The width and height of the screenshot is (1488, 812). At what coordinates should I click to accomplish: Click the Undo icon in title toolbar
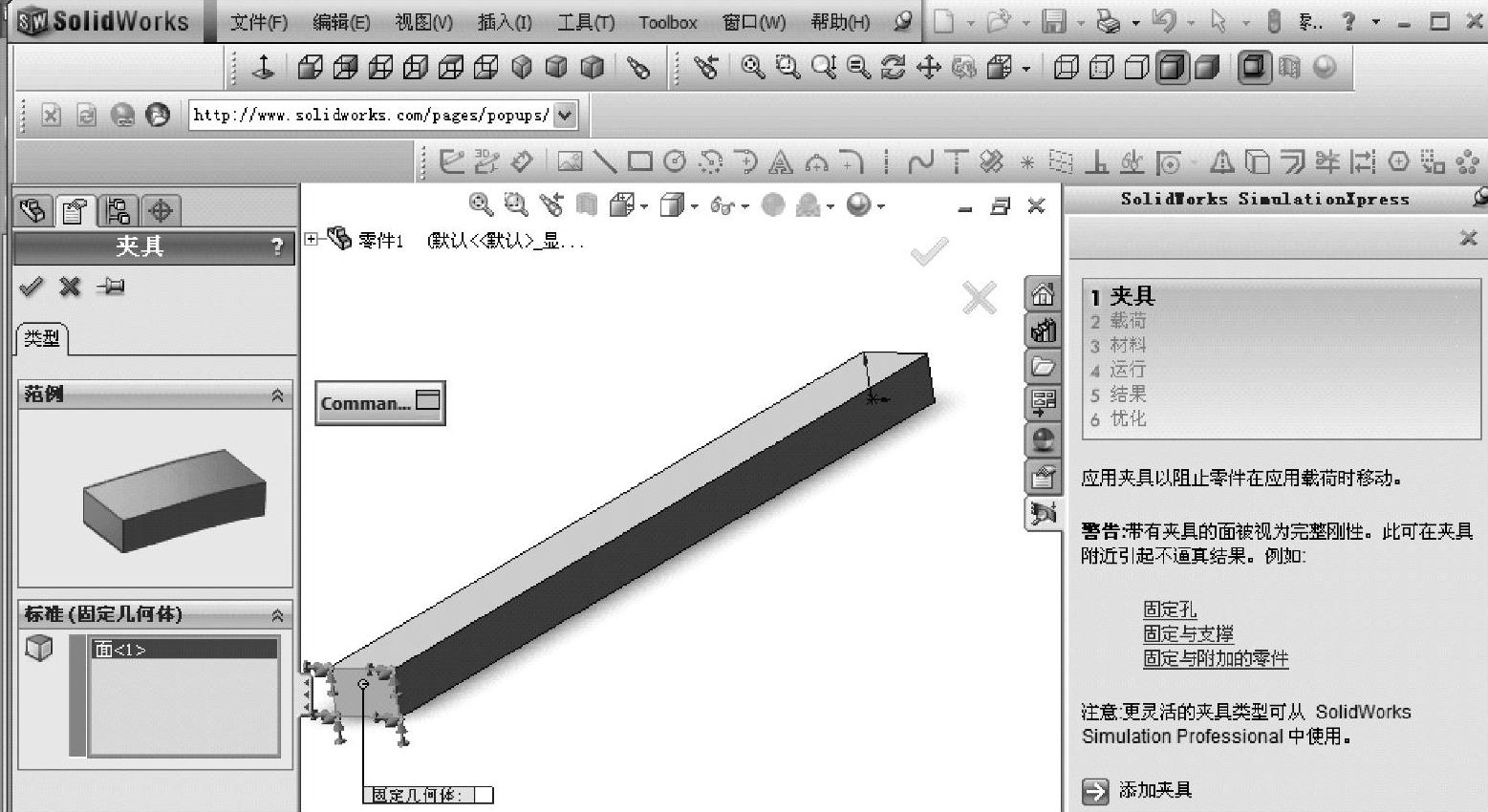point(1163,21)
